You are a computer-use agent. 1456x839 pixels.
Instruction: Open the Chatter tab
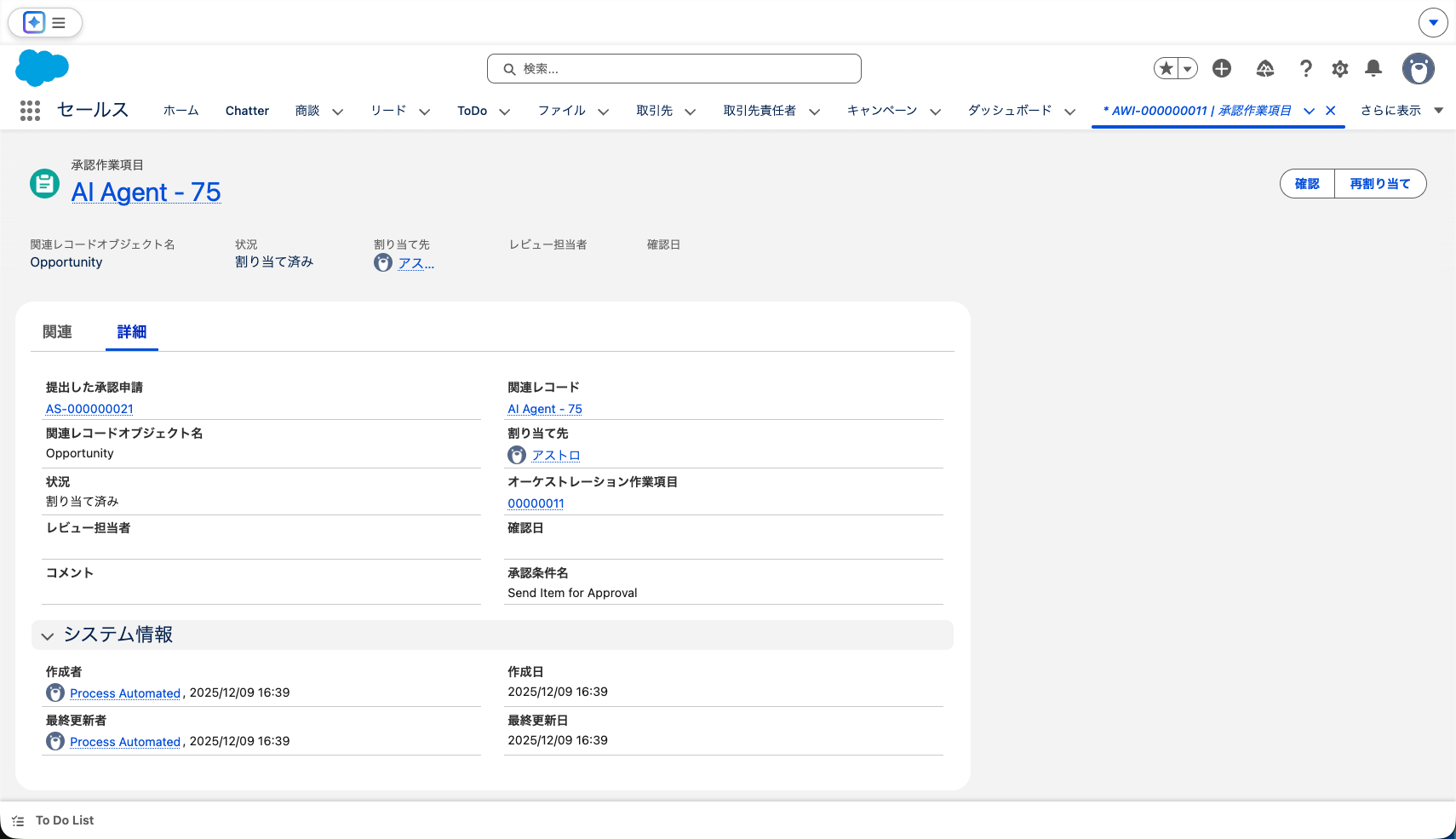click(247, 111)
